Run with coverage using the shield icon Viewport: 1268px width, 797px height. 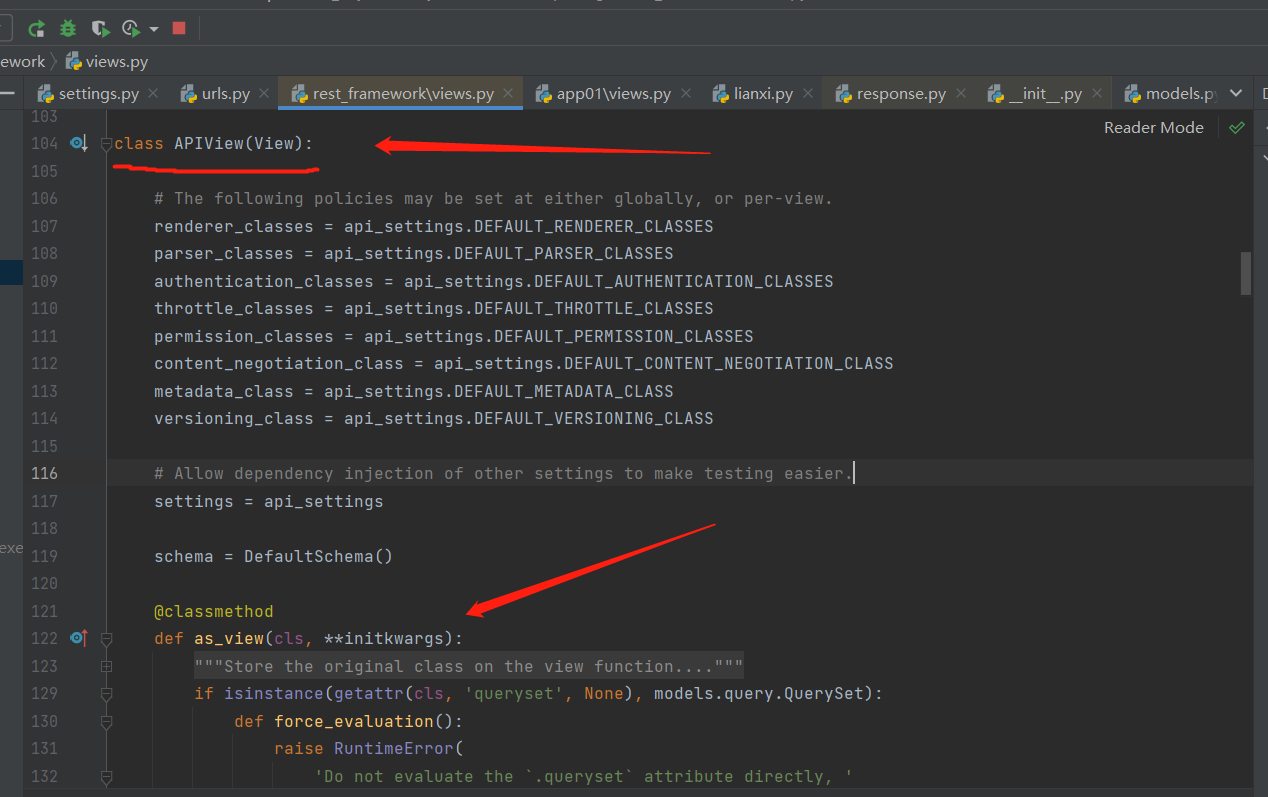coord(100,28)
